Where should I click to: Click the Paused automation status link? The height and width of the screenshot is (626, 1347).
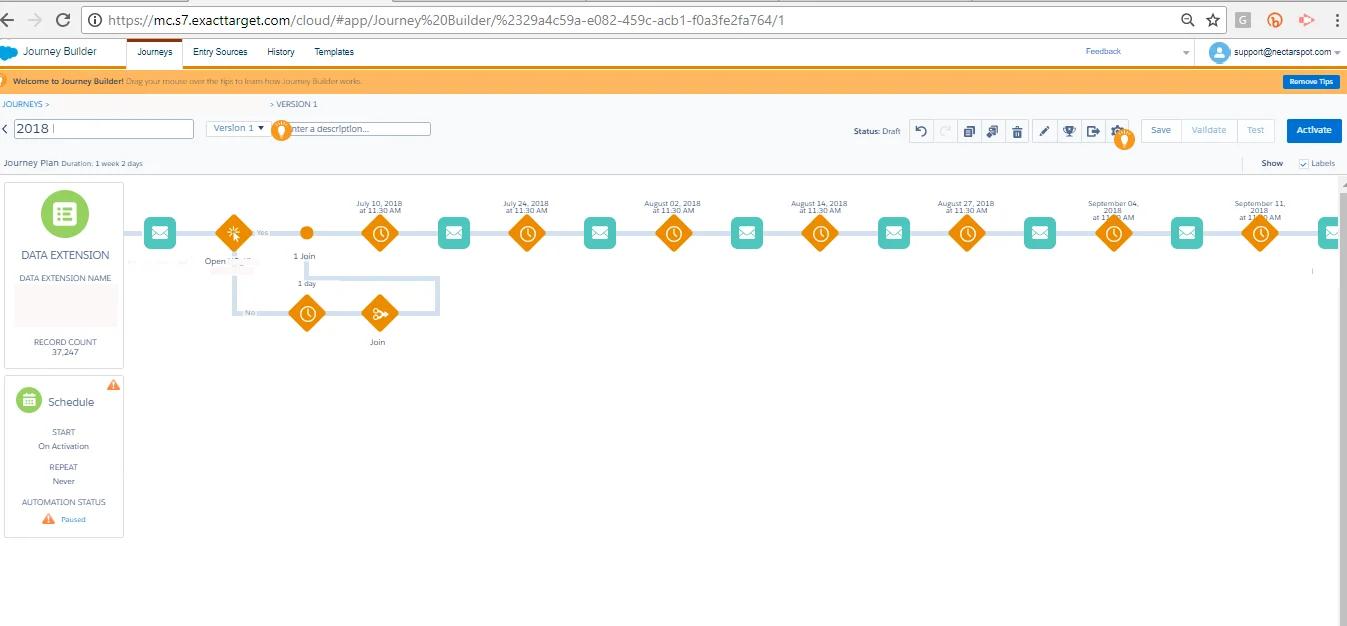click(x=73, y=520)
